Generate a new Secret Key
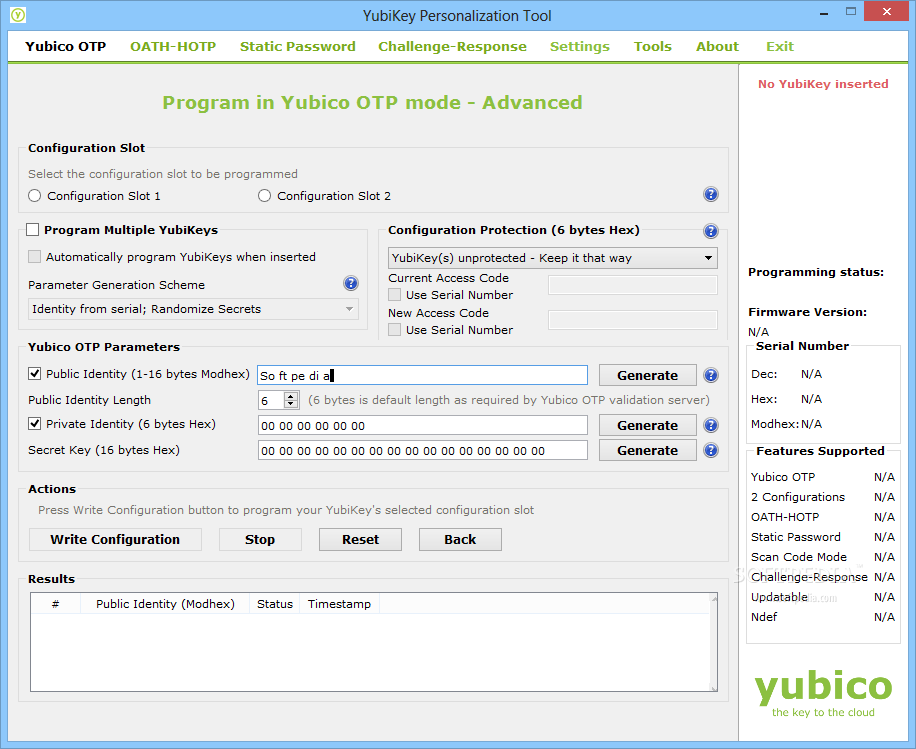916x749 pixels. pyautogui.click(x=647, y=450)
